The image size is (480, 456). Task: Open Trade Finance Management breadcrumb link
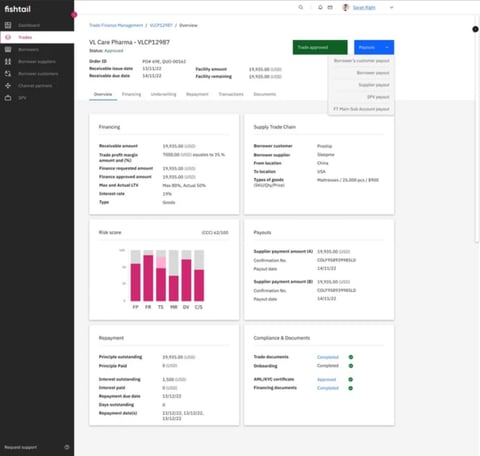point(116,25)
